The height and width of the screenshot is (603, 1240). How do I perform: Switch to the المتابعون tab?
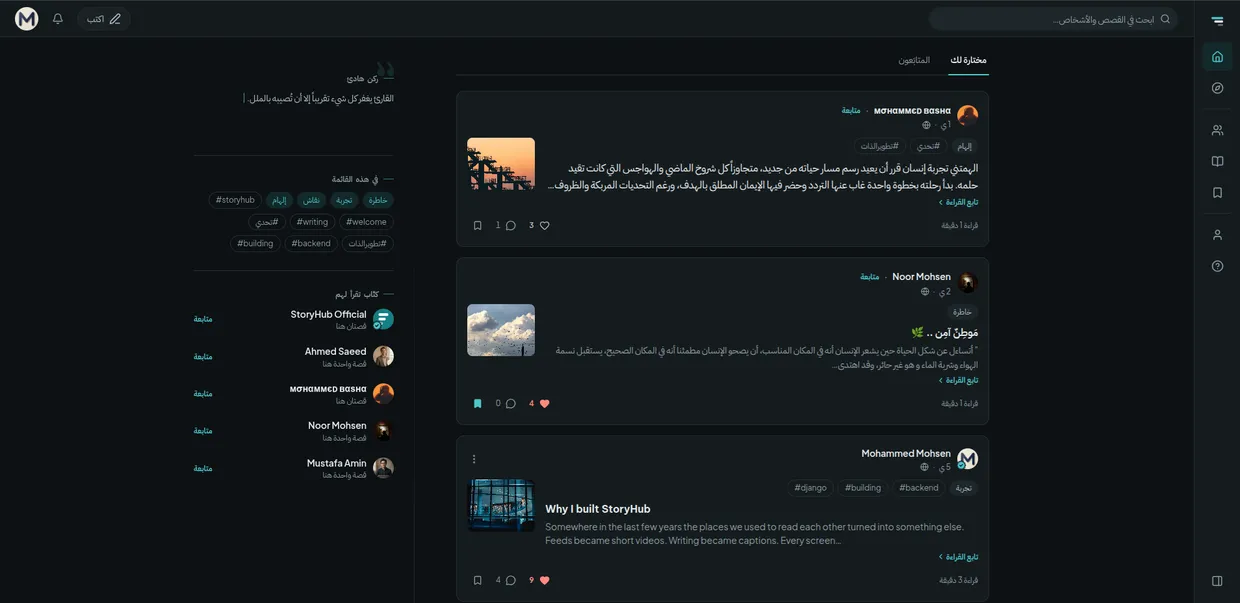point(914,60)
